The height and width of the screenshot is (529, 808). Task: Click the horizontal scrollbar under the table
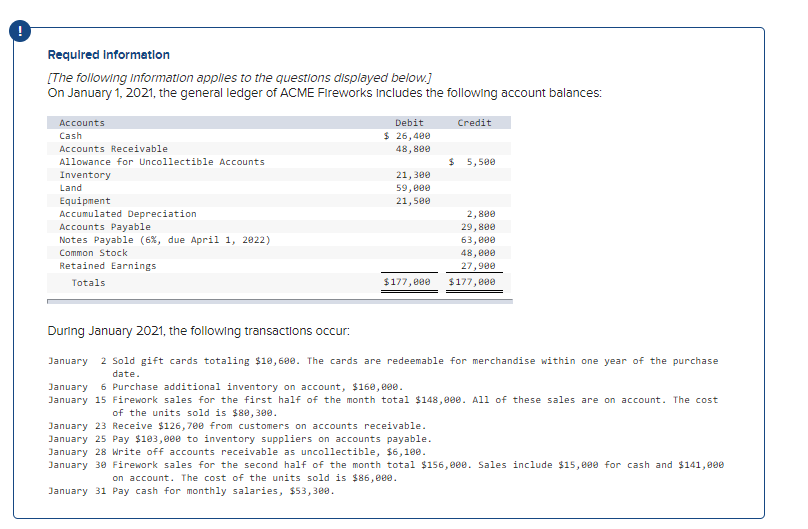coord(280,301)
